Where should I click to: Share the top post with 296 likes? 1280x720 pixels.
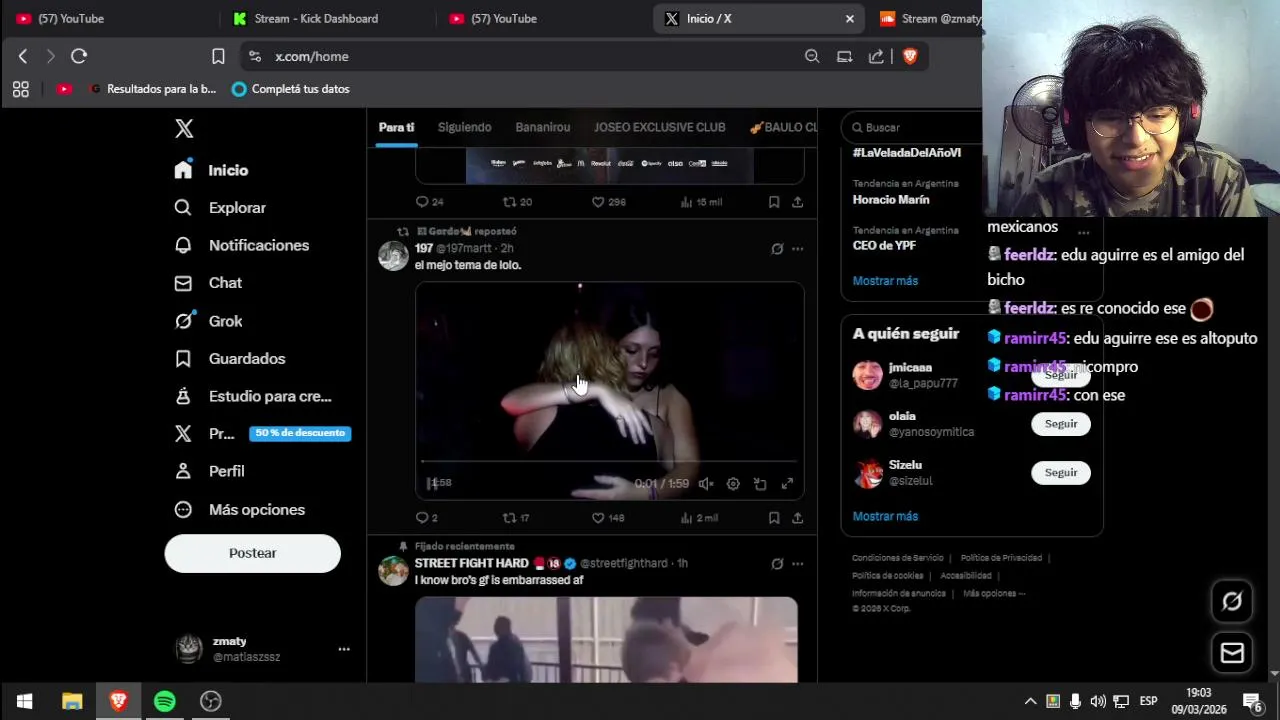pyautogui.click(x=797, y=202)
